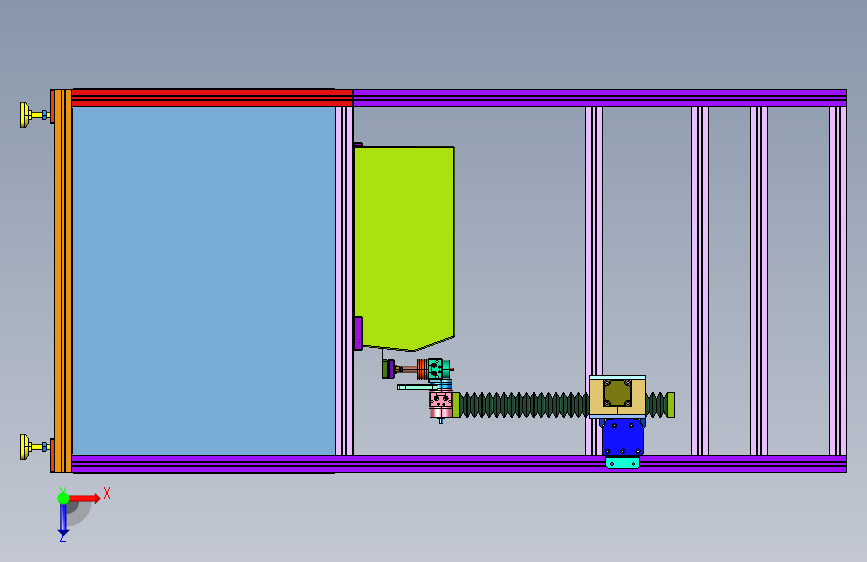The width and height of the screenshot is (867, 562).
Task: Pick the red top beam segment
Action: pyautogui.click(x=212, y=98)
